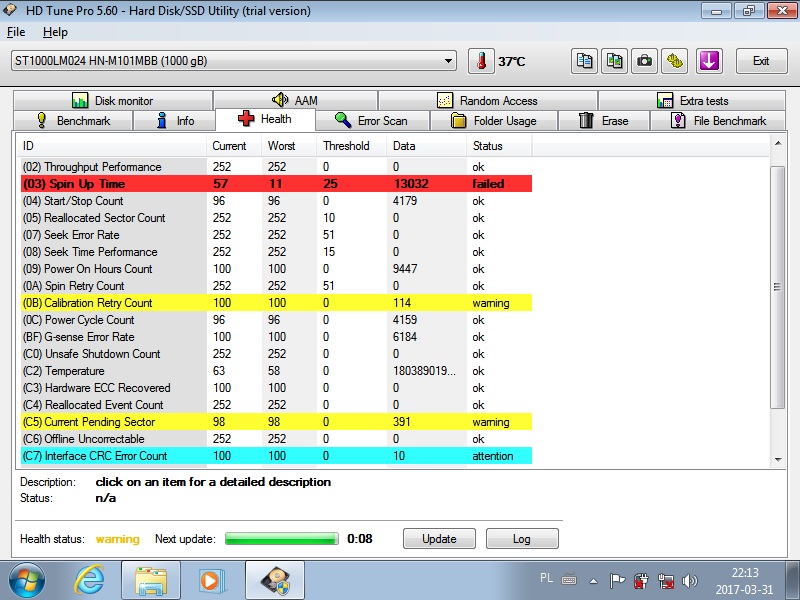The height and width of the screenshot is (600, 800).
Task: Click the Worst column header
Action: click(289, 146)
